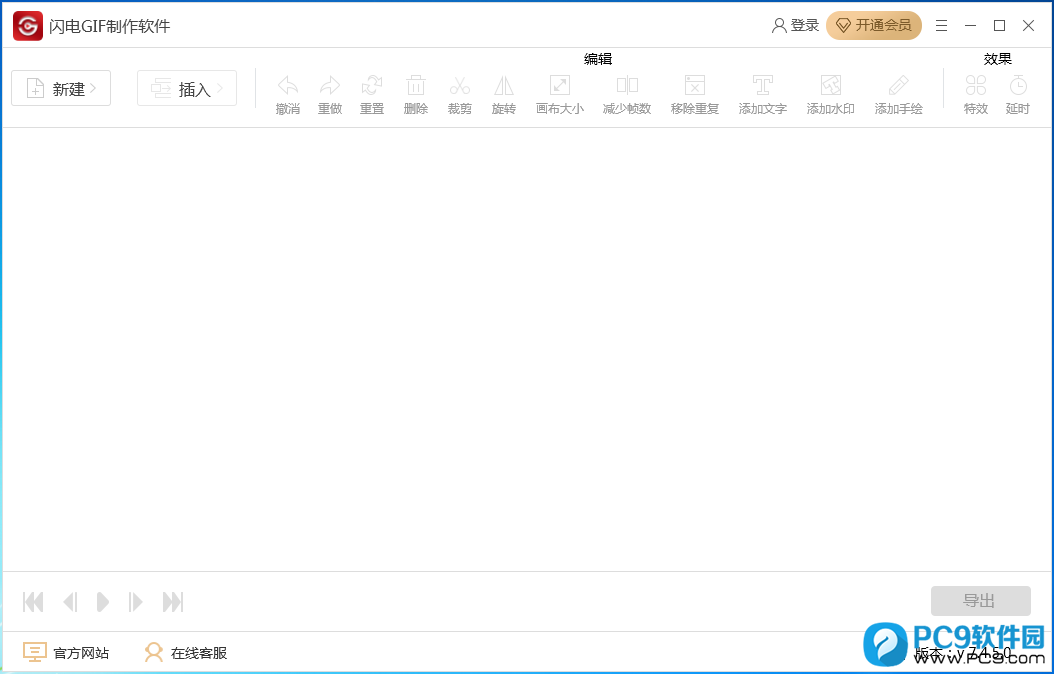Open the 插入 dropdown button
The width and height of the screenshot is (1054, 674).
[187, 88]
